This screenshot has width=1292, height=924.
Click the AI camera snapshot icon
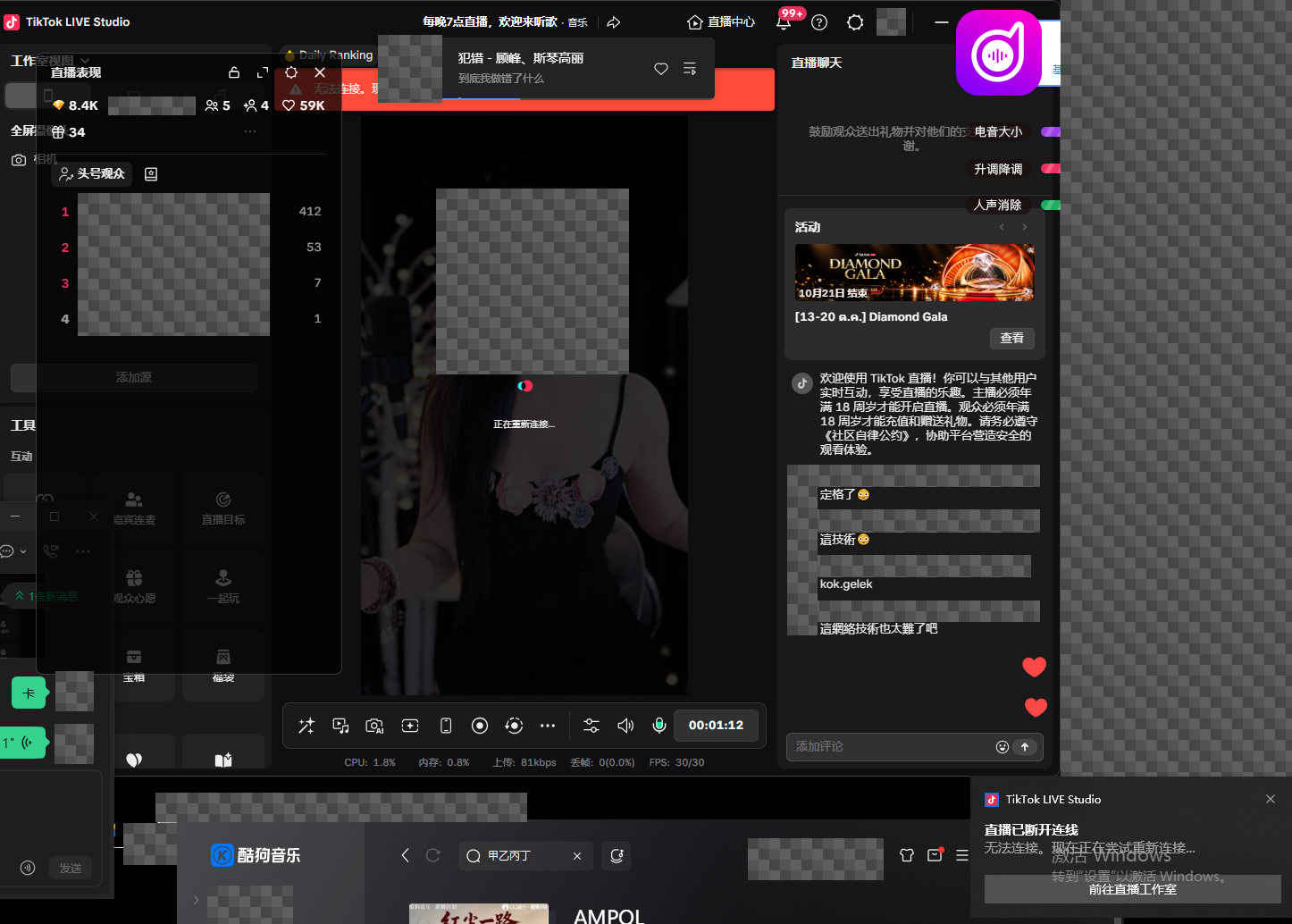click(x=375, y=726)
